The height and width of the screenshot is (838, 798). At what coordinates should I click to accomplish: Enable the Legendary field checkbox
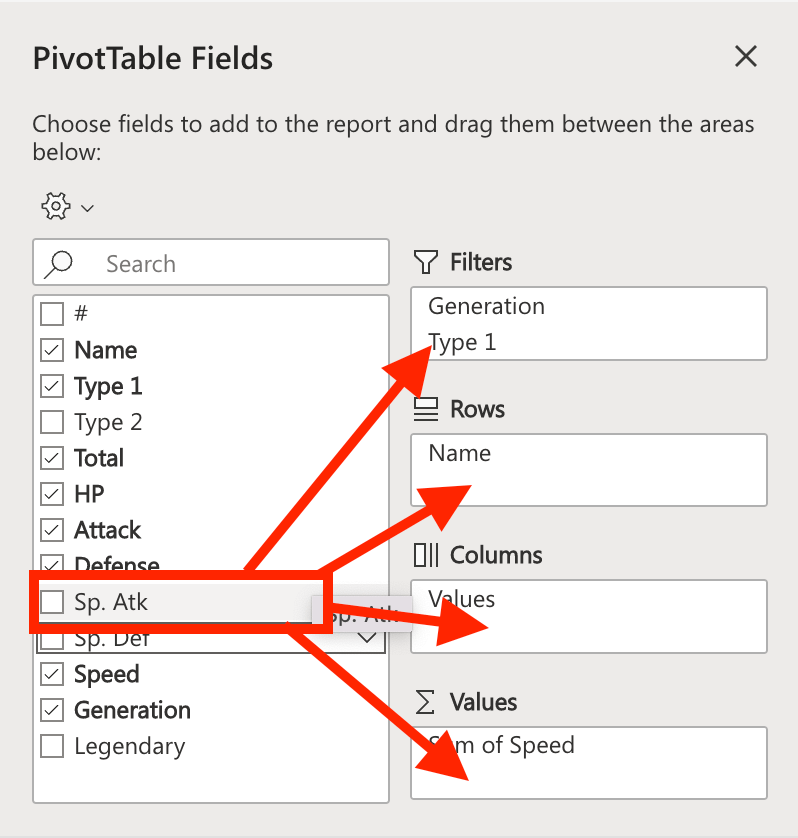tap(51, 746)
